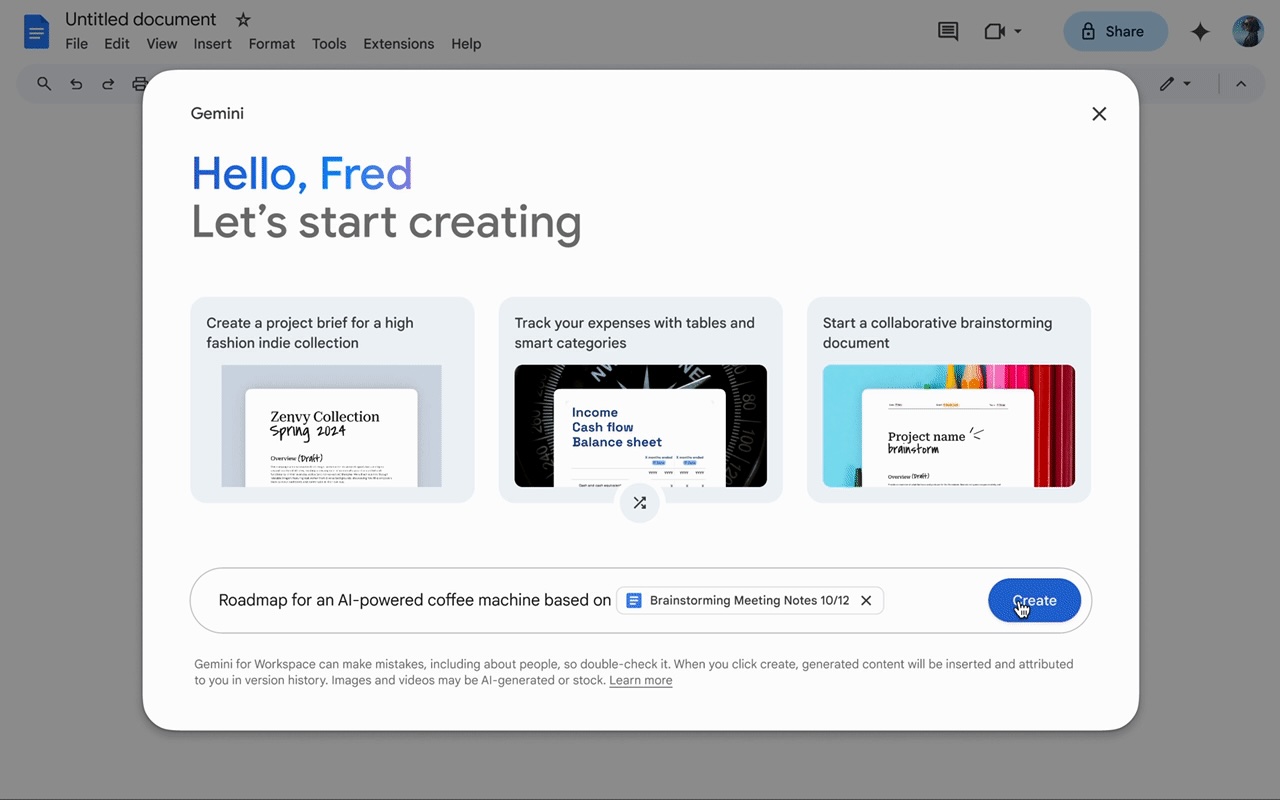Remove the Brainstorming Meeting Notes chip
Viewport: 1280px width, 800px height.
tap(866, 600)
